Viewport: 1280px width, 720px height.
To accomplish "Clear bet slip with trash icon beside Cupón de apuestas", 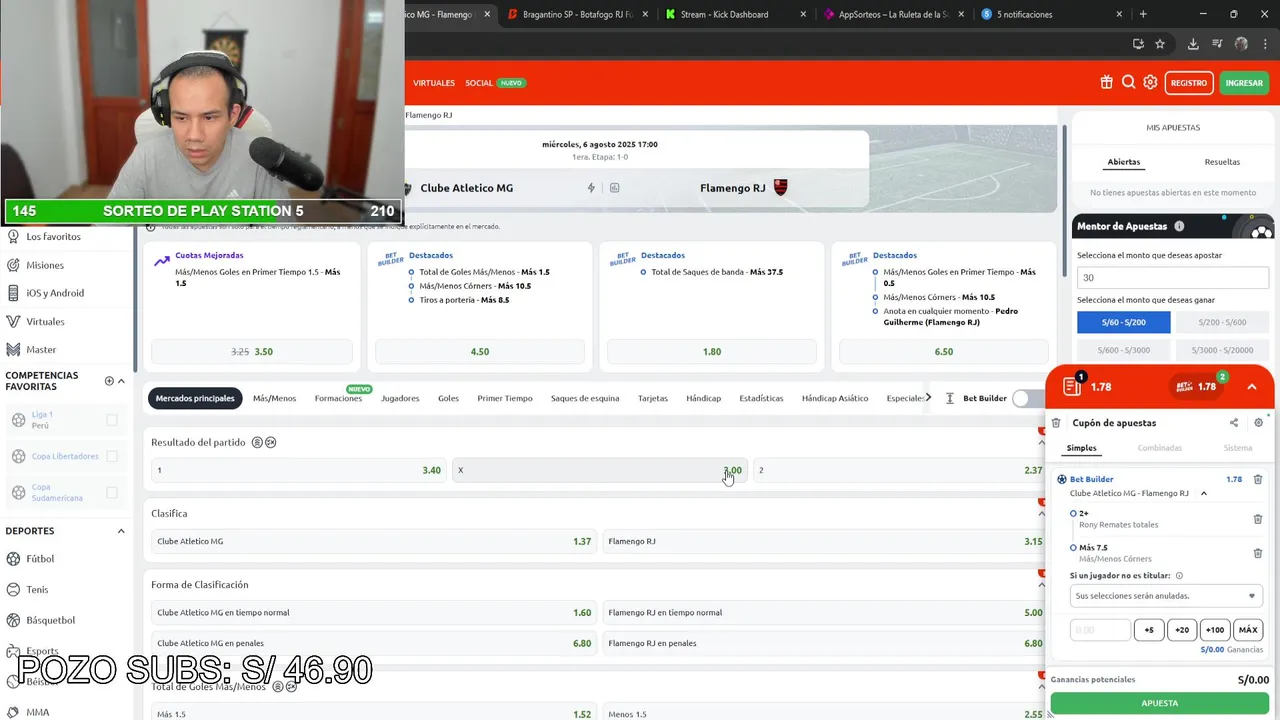I will (x=1056, y=423).
